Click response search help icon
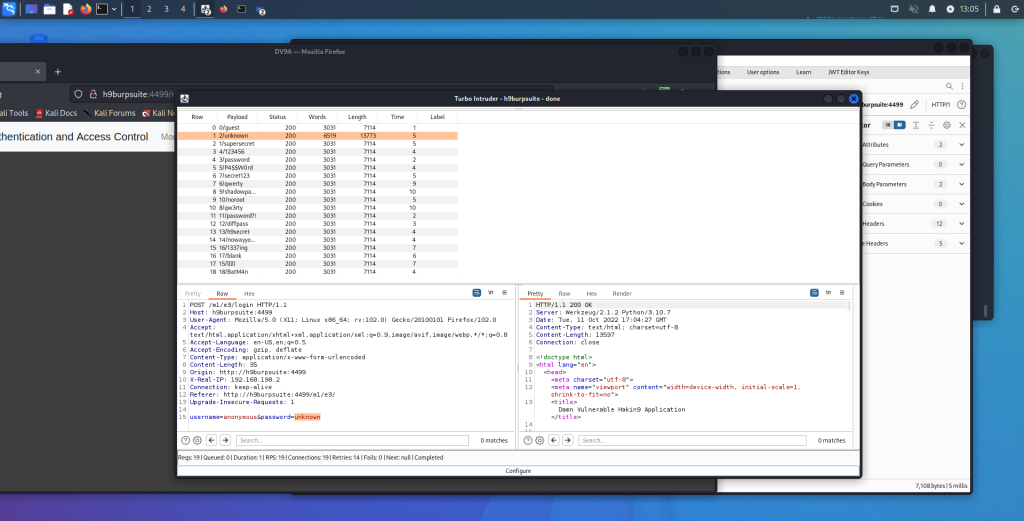Viewport: 1024px width, 521px height. tap(528, 441)
